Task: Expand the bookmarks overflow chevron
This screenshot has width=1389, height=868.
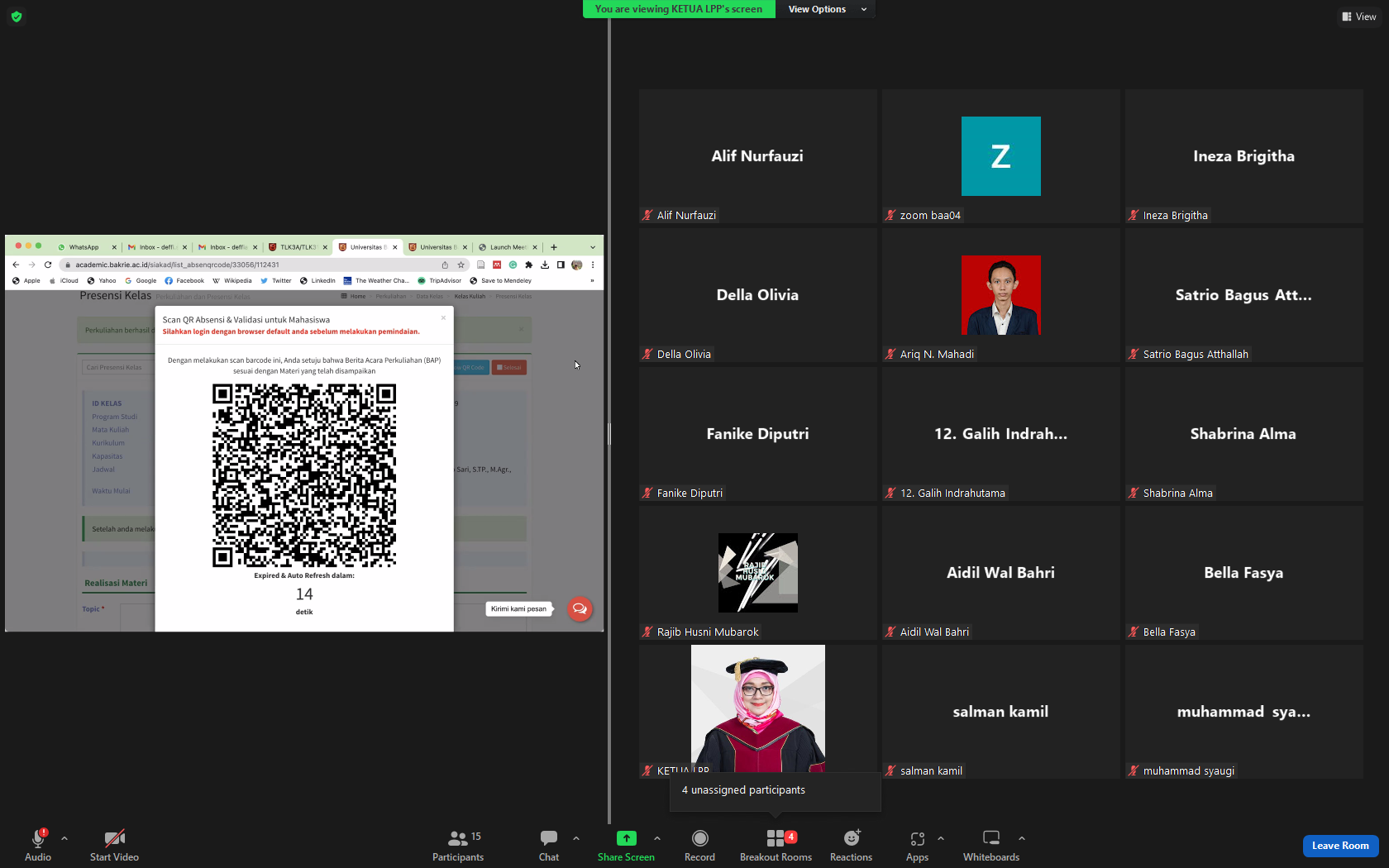Action: [x=592, y=281]
